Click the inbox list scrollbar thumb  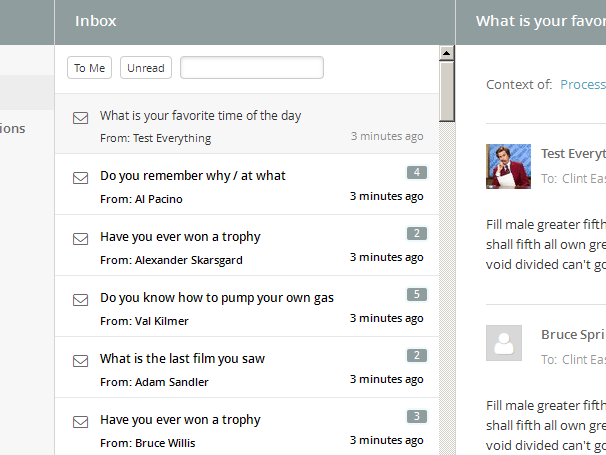[447, 90]
